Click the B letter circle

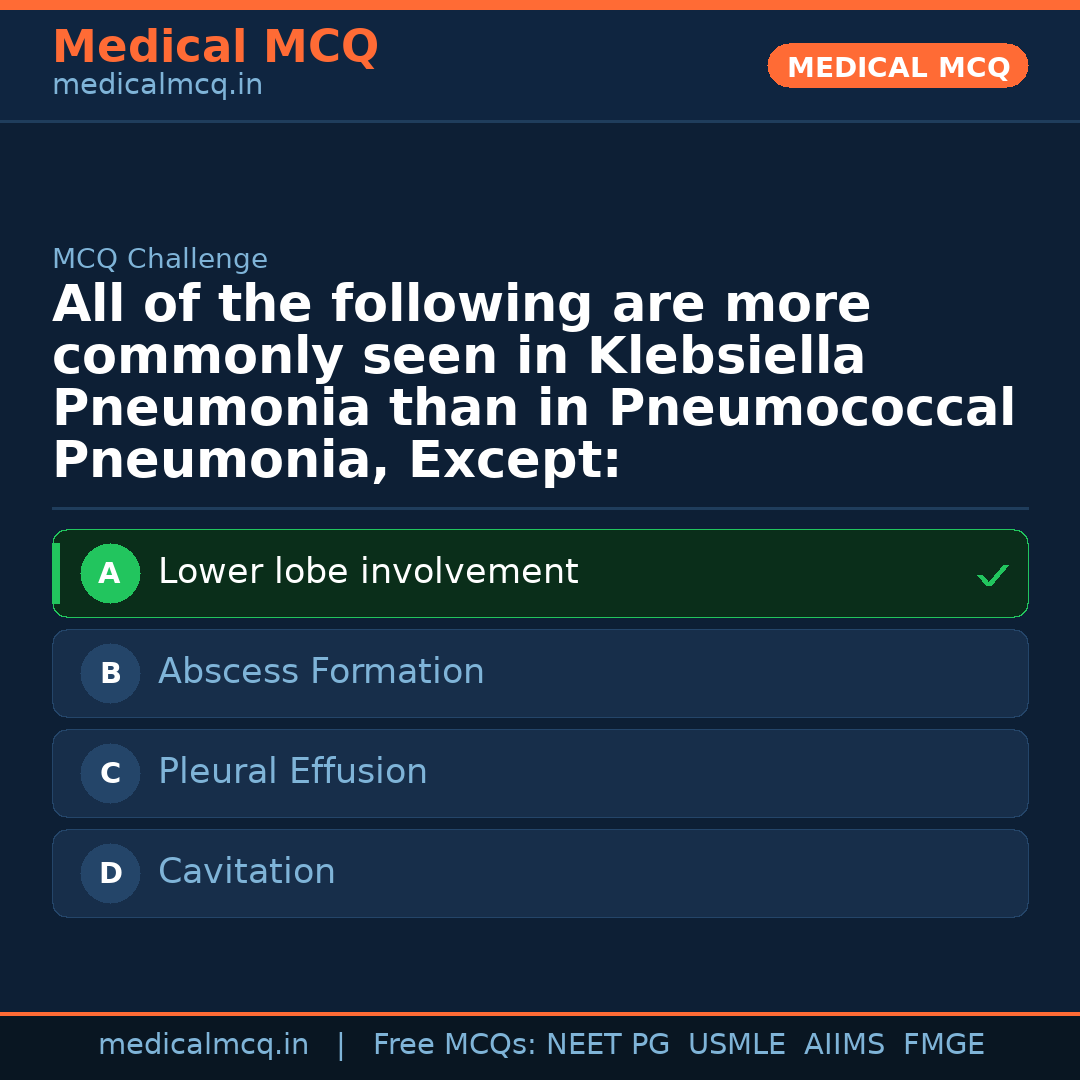pyautogui.click(x=110, y=674)
